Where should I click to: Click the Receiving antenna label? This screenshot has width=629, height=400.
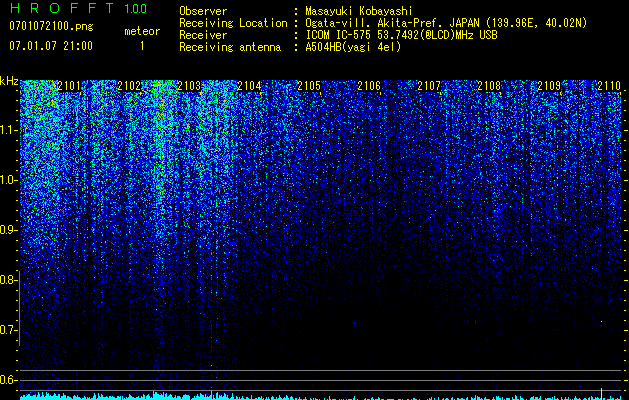(230, 47)
